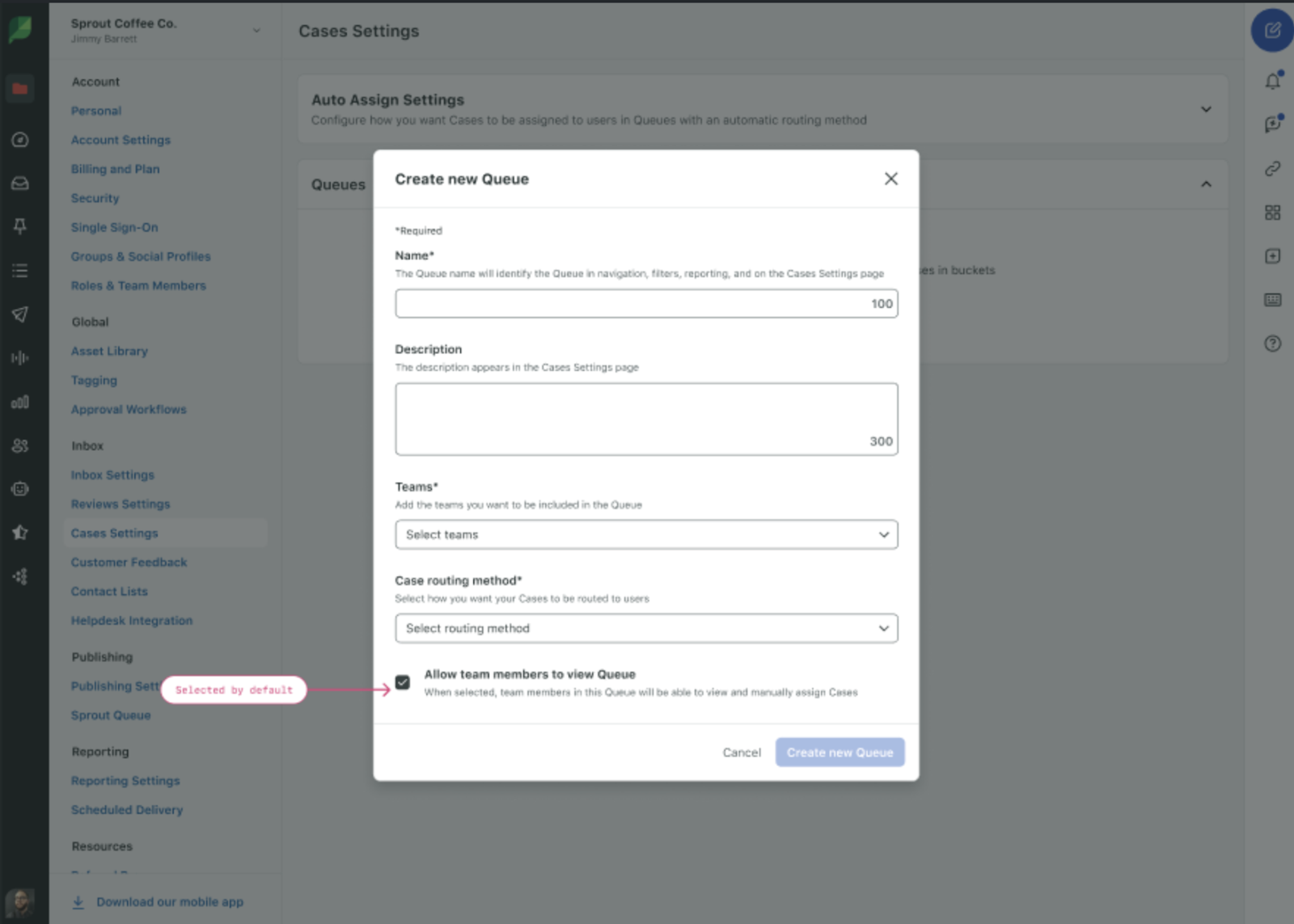Expand the Auto Assign Settings section
The image size is (1294, 924).
pos(1206,109)
